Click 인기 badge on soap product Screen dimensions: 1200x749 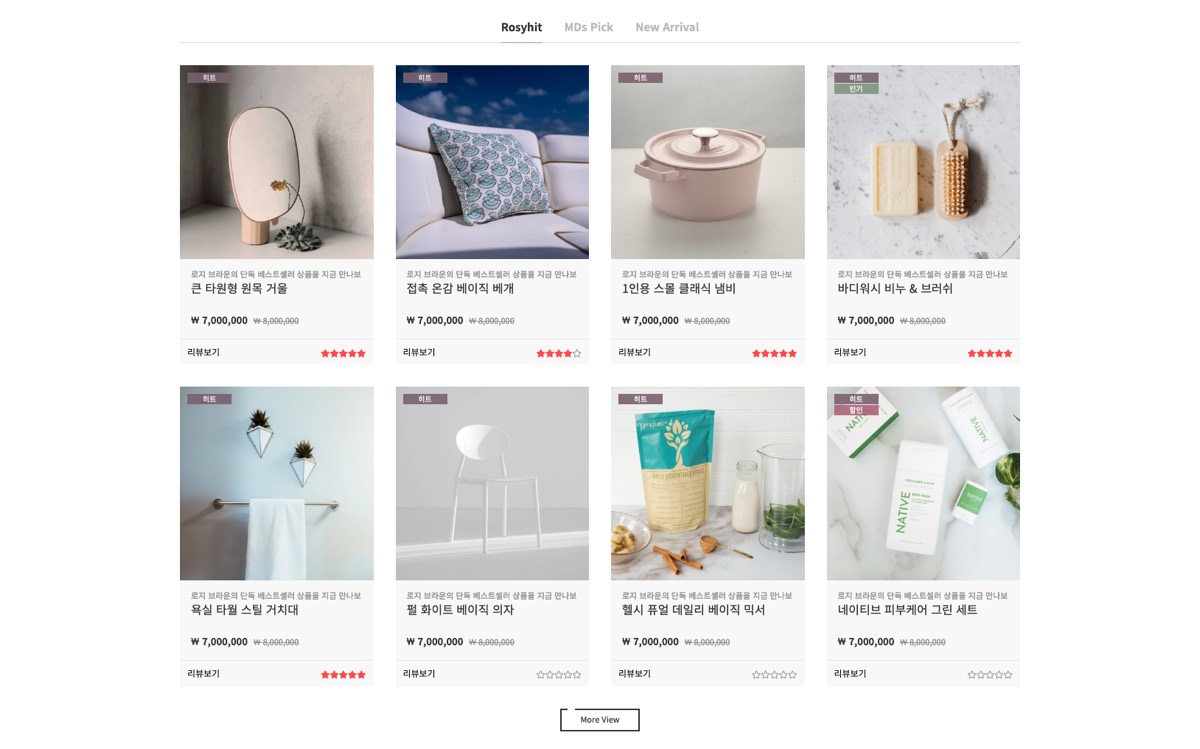pyautogui.click(x=856, y=88)
